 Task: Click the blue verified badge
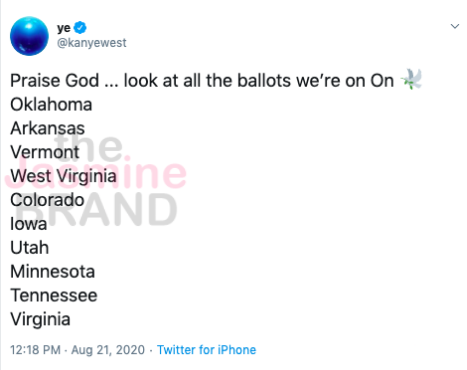(80, 28)
